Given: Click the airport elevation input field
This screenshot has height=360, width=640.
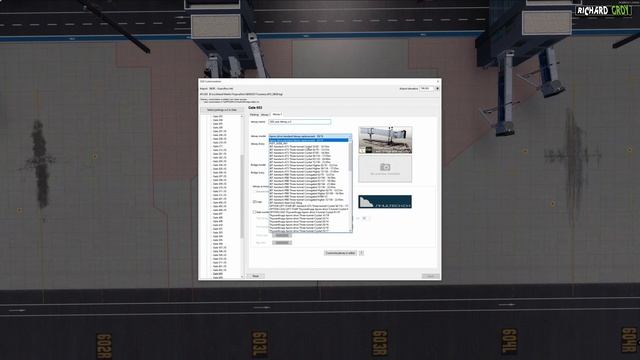Looking at the screenshot, I should (427, 89).
